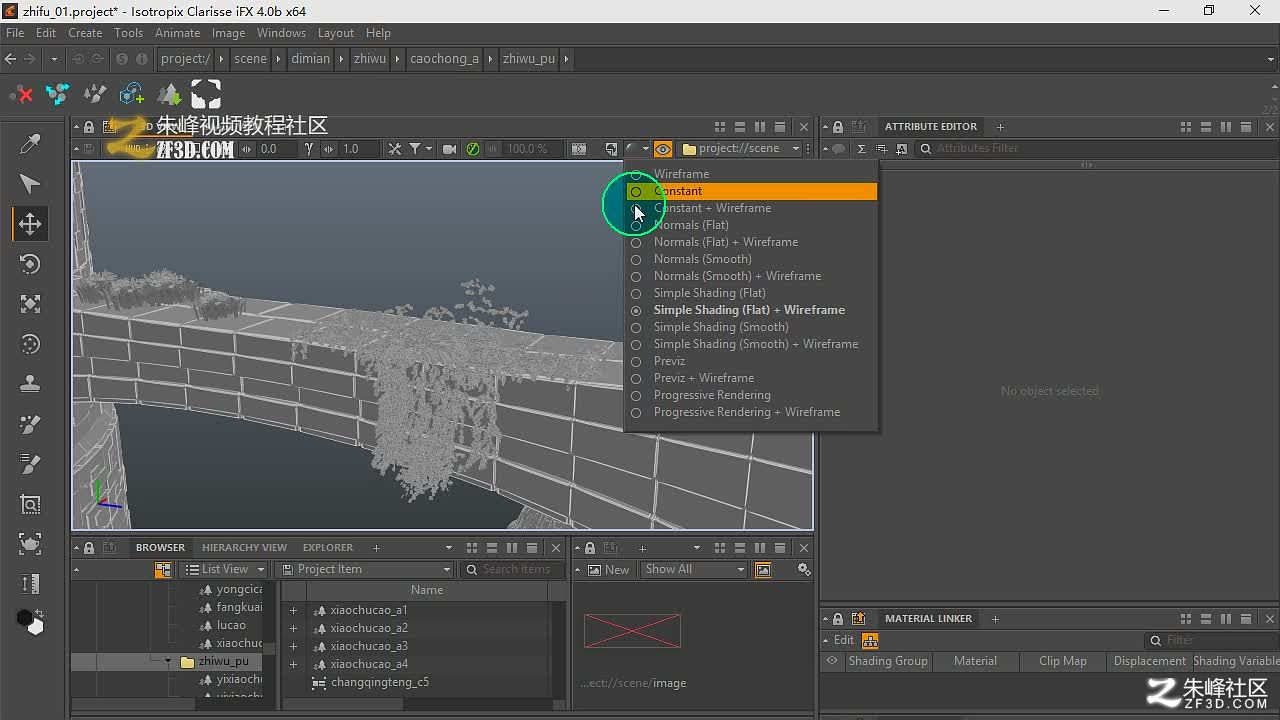Select the region zoom tool
1280x720 pixels.
pos(30,504)
